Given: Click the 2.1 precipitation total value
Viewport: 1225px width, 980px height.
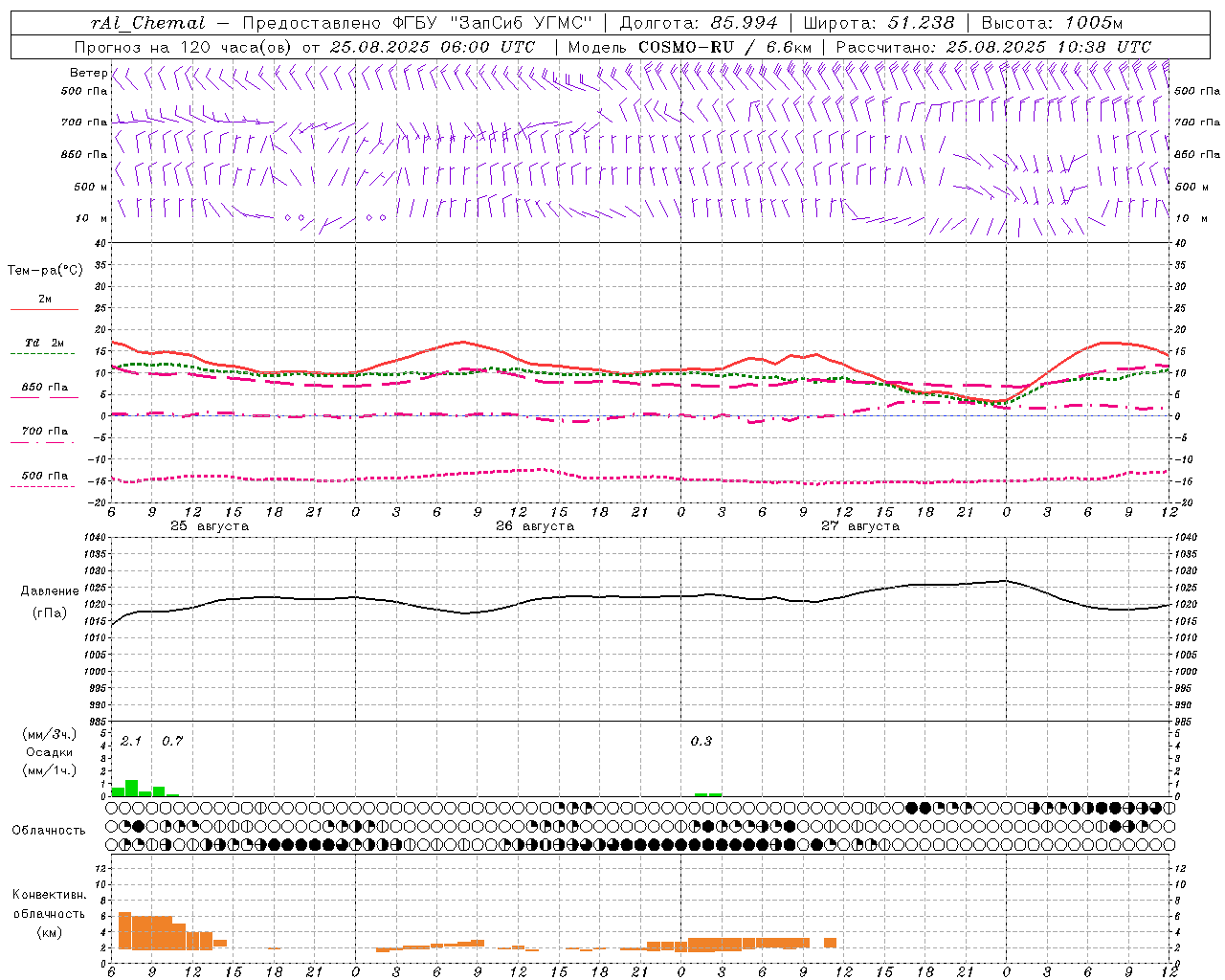Looking at the screenshot, I should pos(131,741).
